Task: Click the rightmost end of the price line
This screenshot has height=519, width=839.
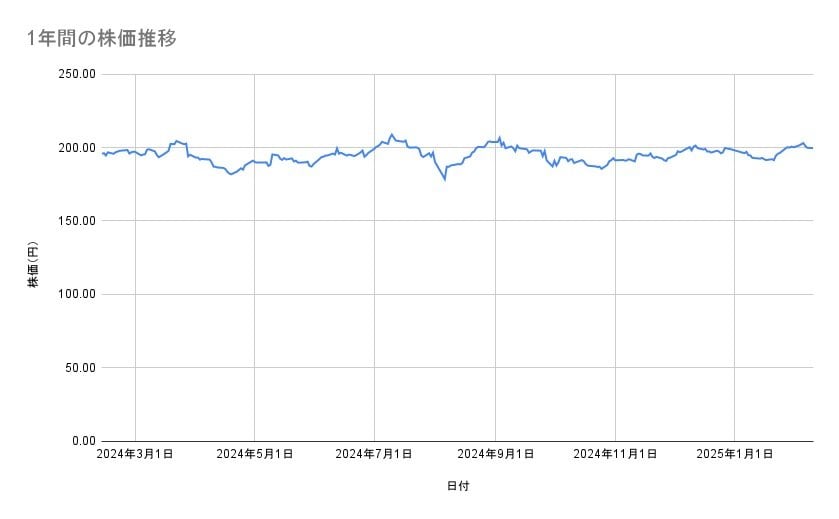Action: (812, 148)
